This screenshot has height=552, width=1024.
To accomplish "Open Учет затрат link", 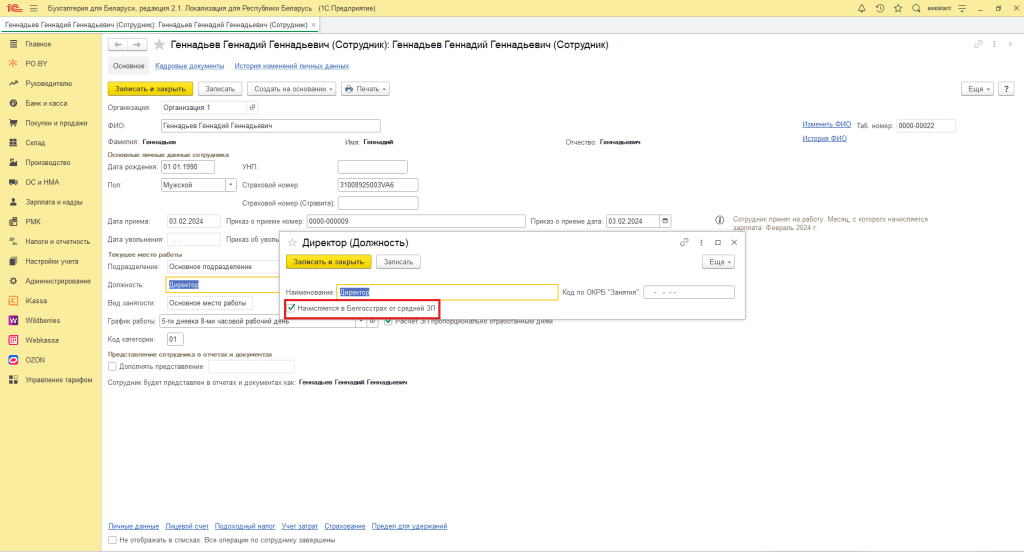I will [300, 526].
